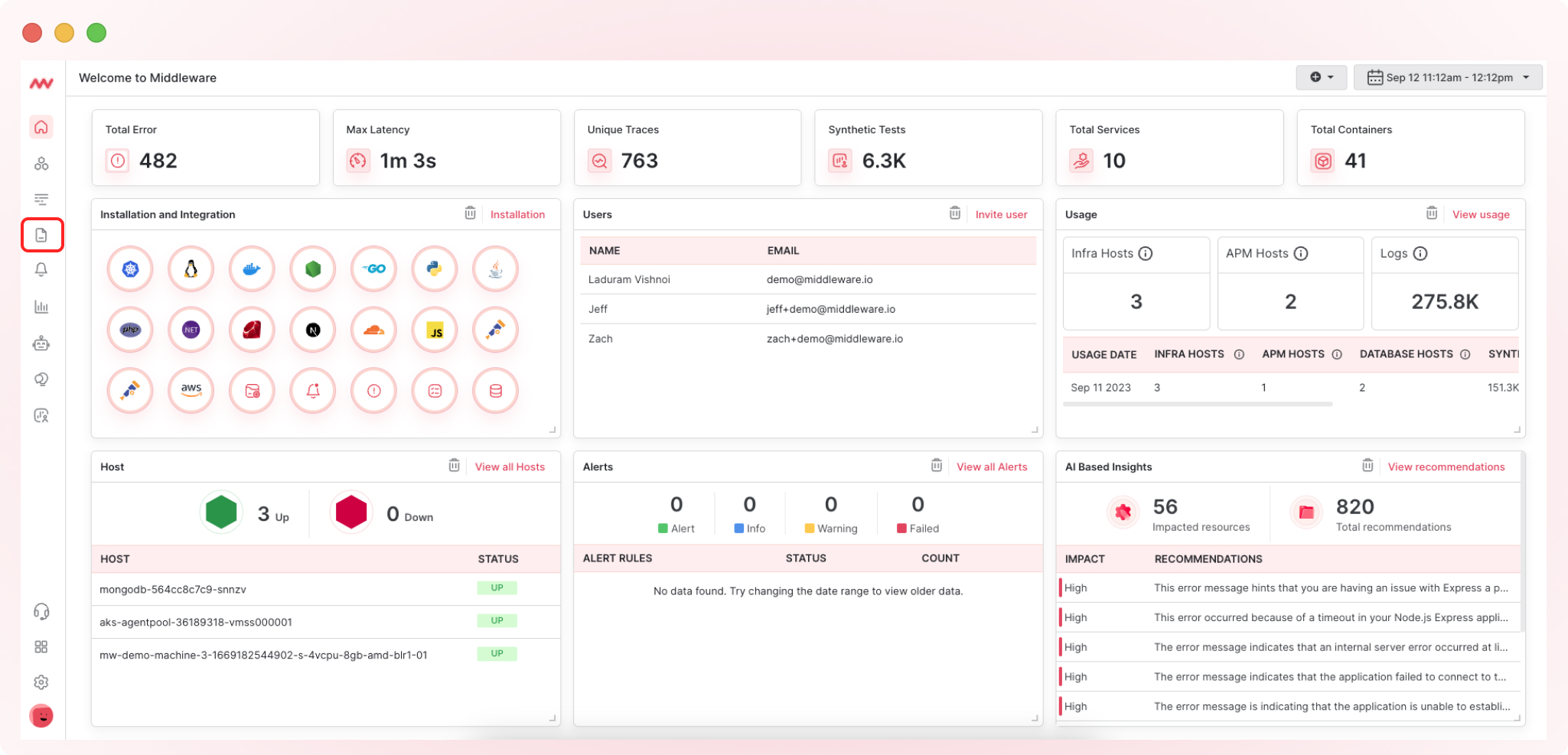Select the Docker integration icon
Image resolution: width=1568 pixels, height=755 pixels.
252,269
